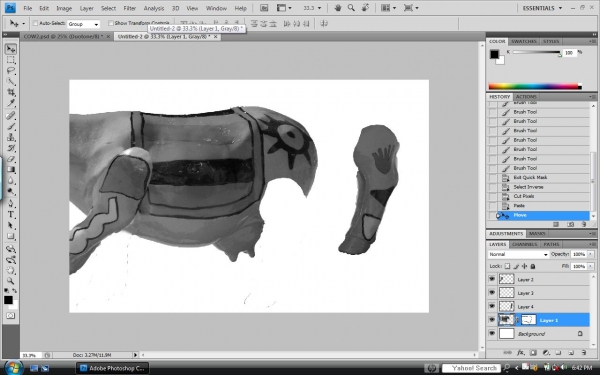Click the delete history state icon

coord(583,224)
